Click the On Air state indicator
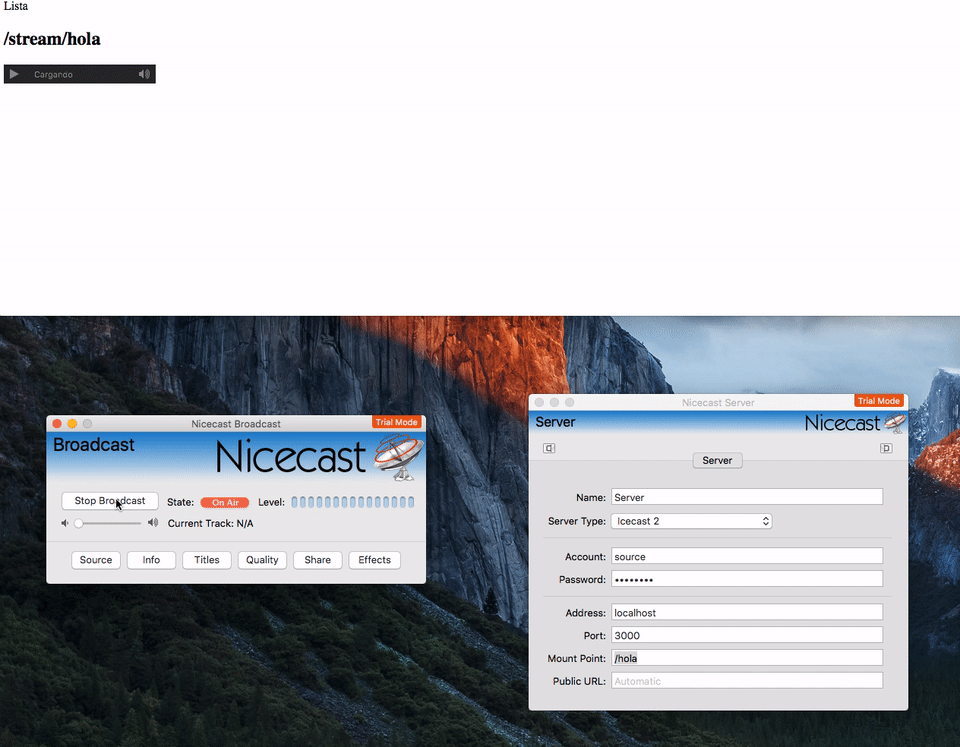The image size is (960, 747). click(x=225, y=502)
